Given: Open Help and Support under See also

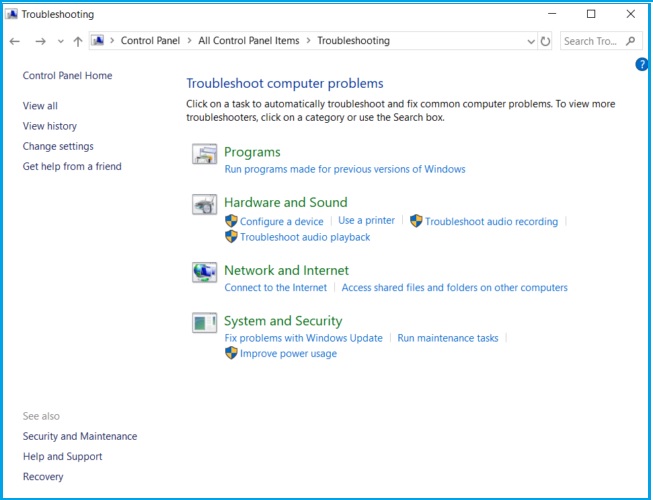Looking at the screenshot, I should point(62,456).
